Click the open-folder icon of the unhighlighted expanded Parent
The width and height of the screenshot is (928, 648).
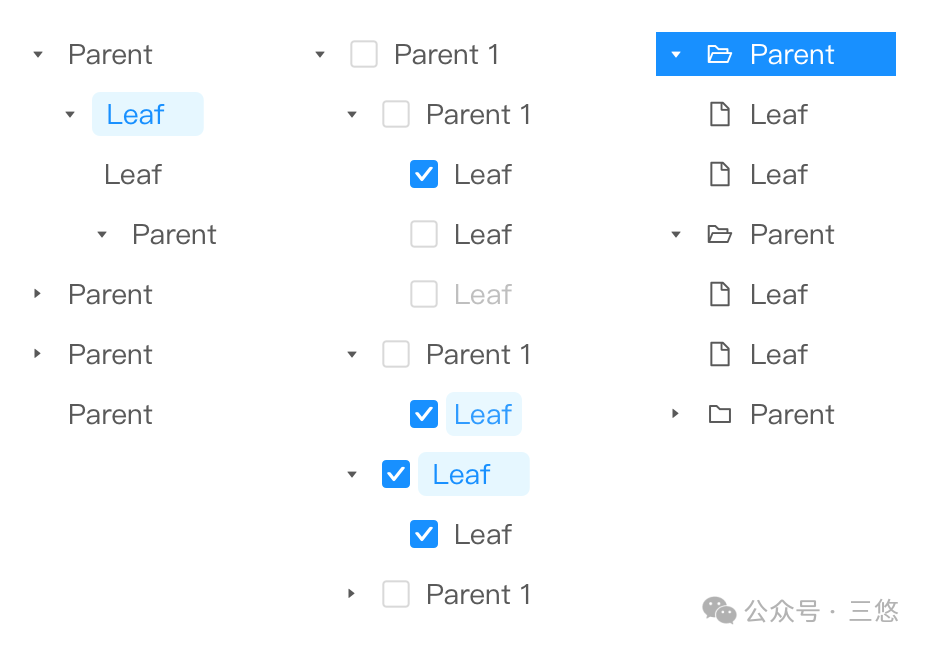[719, 234]
